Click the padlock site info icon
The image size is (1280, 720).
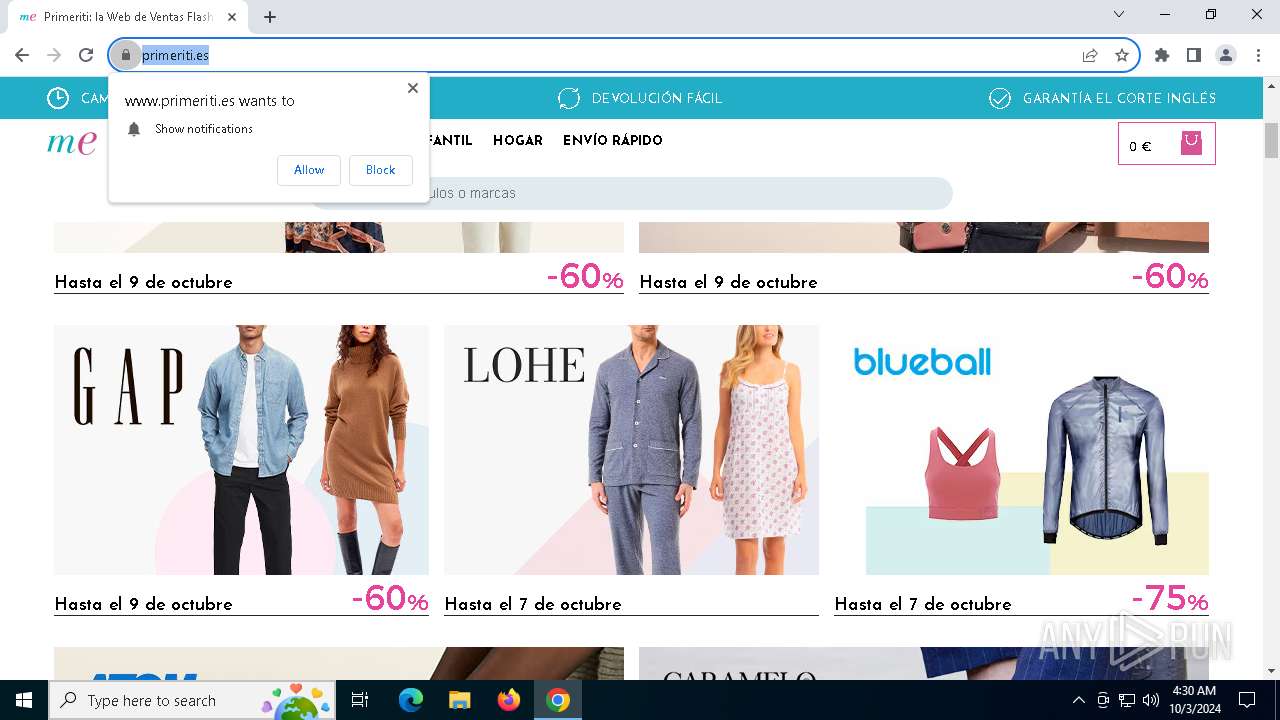tap(126, 55)
